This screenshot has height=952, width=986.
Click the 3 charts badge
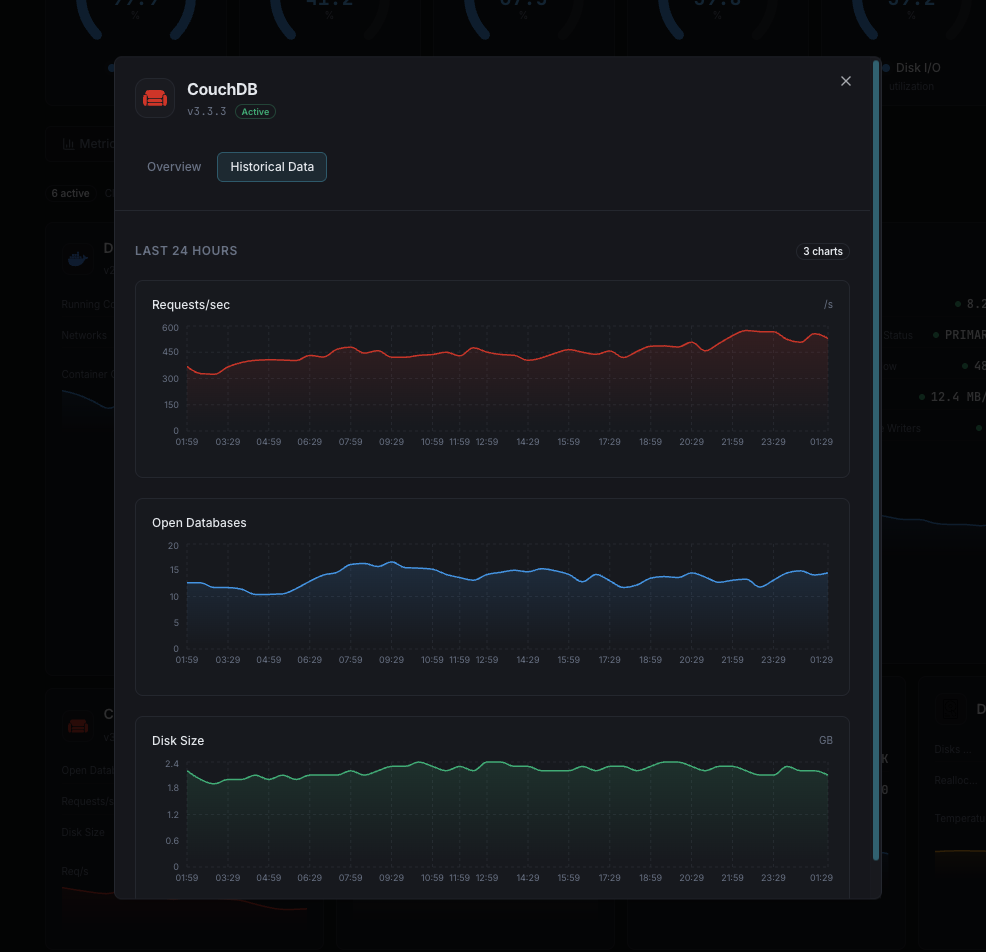click(823, 251)
